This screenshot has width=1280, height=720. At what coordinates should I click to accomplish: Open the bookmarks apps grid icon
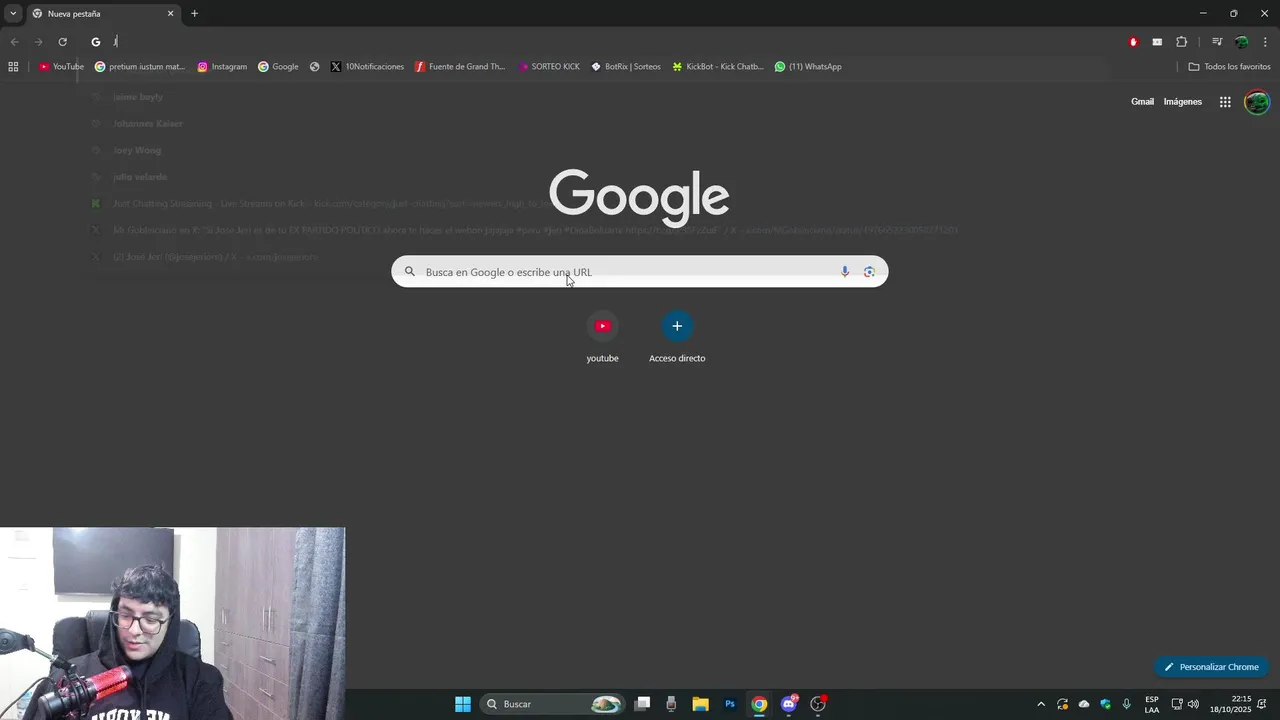pos(13,67)
